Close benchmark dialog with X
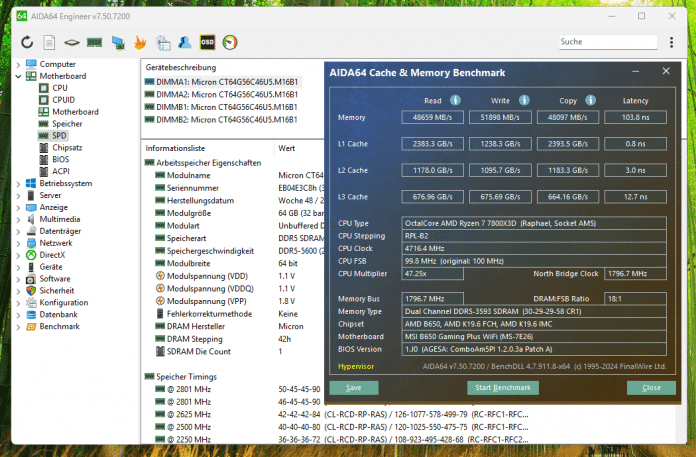This screenshot has height=457, width=696. tap(666, 71)
